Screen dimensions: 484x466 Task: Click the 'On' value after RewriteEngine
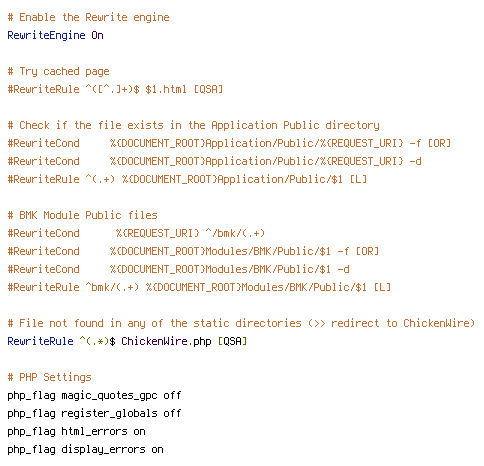pyautogui.click(x=97, y=35)
